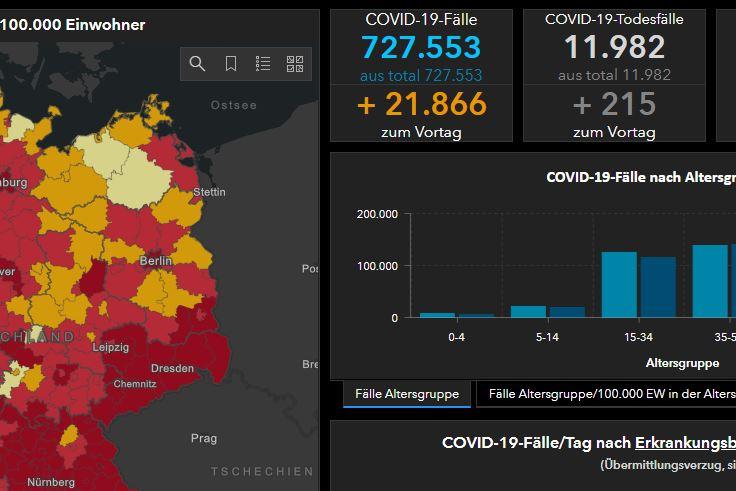This screenshot has width=736, height=491.
Task: Click the 727.553 COVID-19-Fälle count
Action: (421, 47)
